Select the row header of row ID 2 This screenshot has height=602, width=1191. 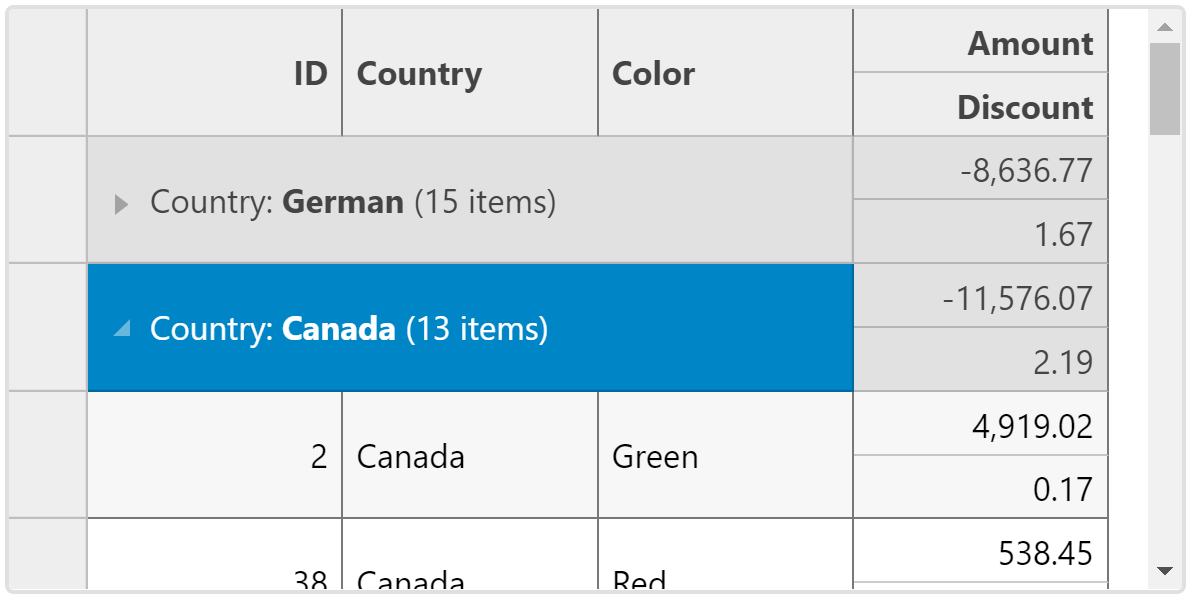[48, 455]
